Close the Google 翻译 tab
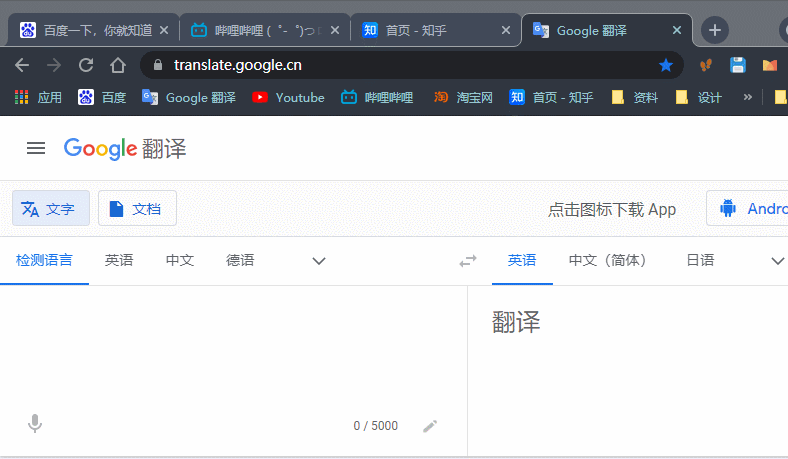 (677, 30)
